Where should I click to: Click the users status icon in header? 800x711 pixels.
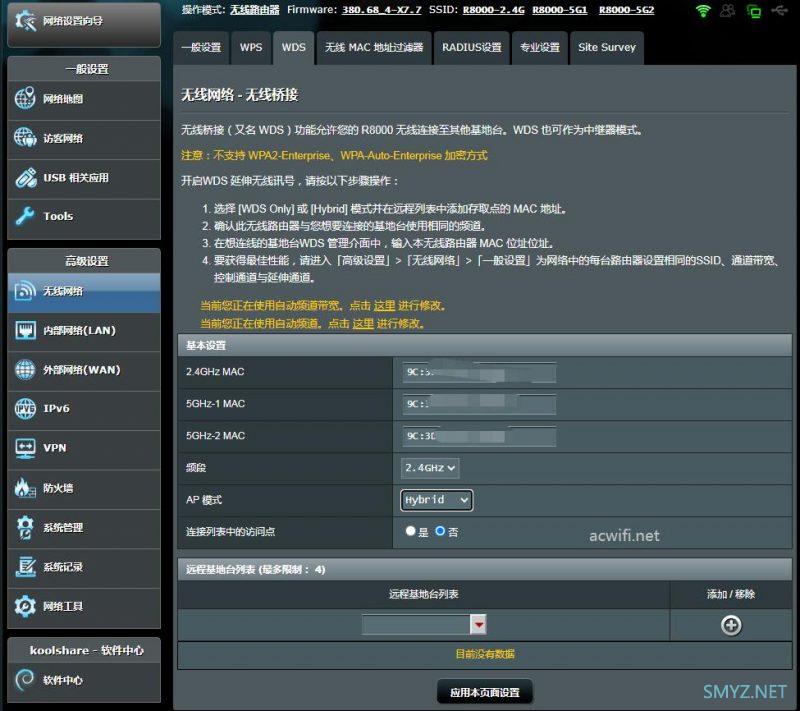(x=728, y=11)
